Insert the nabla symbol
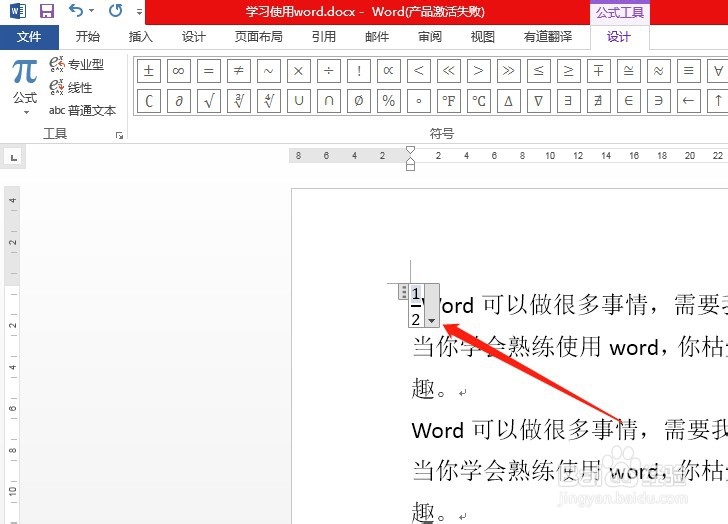This screenshot has height=524, width=728. pyautogui.click(x=539, y=101)
